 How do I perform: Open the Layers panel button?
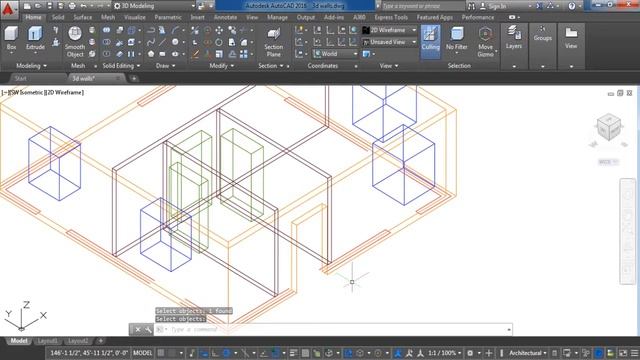514,38
